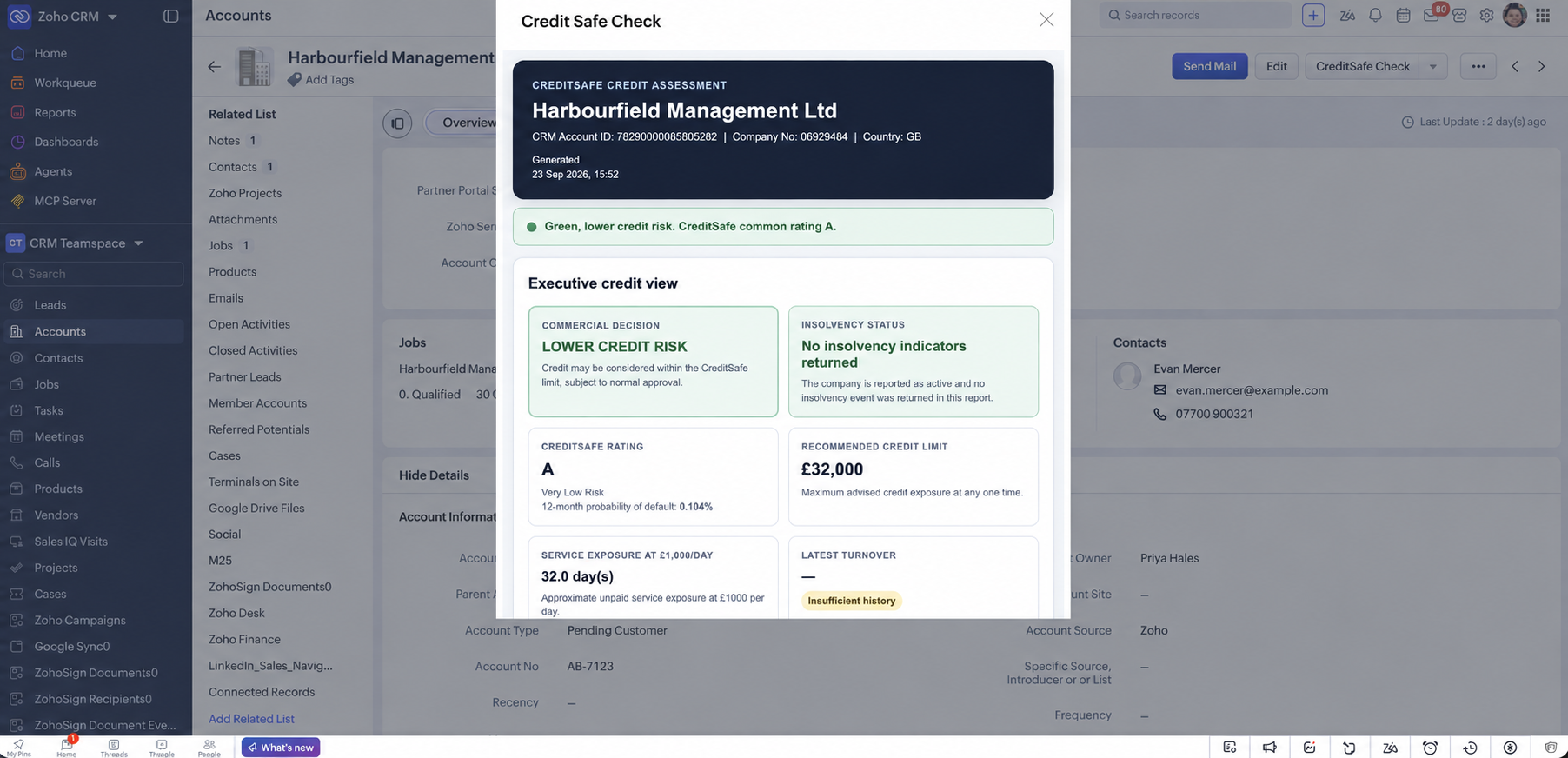Click the back arrow beside account name
Viewport: 1568px width, 758px height.
click(215, 66)
